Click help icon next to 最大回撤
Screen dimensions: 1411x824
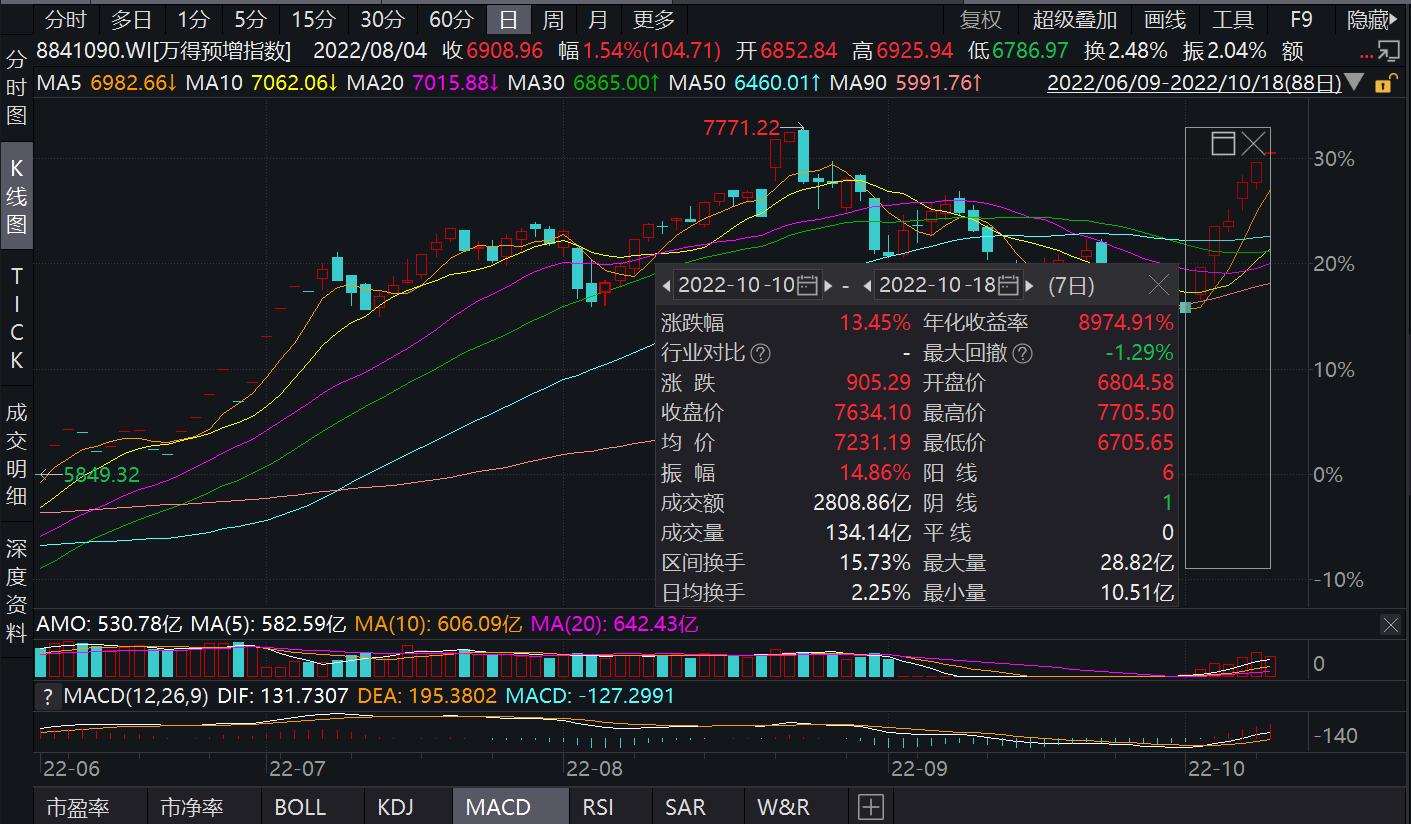pos(1022,353)
